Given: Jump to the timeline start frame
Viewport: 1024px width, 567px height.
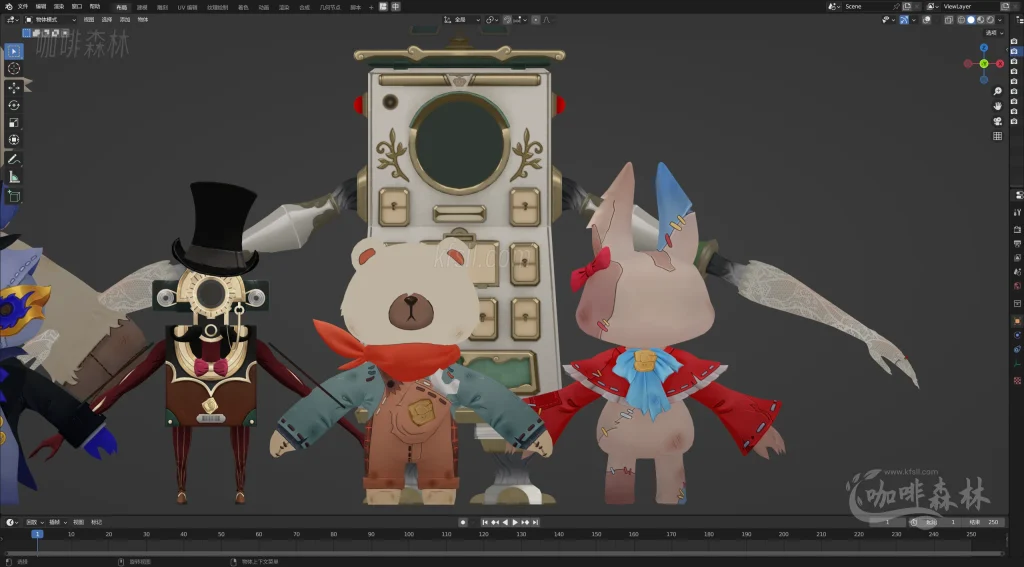Looking at the screenshot, I should click(485, 523).
